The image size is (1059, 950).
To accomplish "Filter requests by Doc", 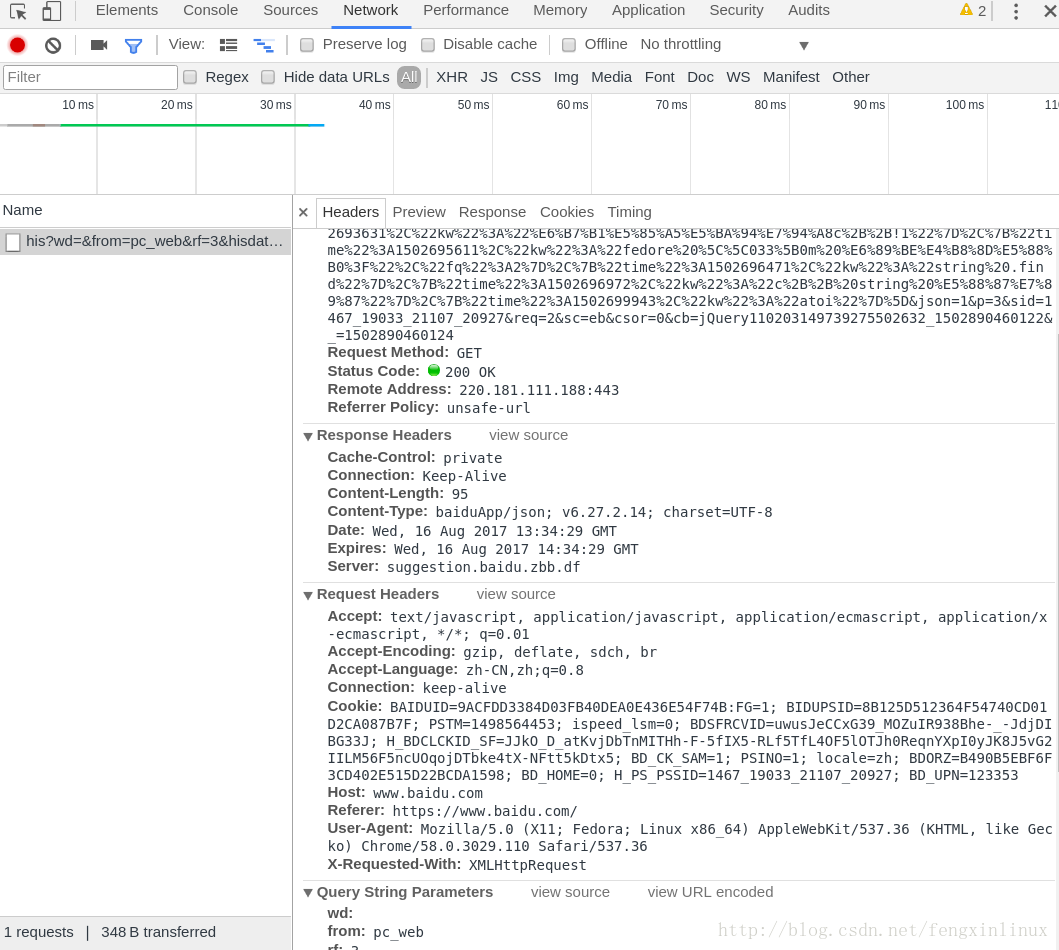I will tap(700, 77).
